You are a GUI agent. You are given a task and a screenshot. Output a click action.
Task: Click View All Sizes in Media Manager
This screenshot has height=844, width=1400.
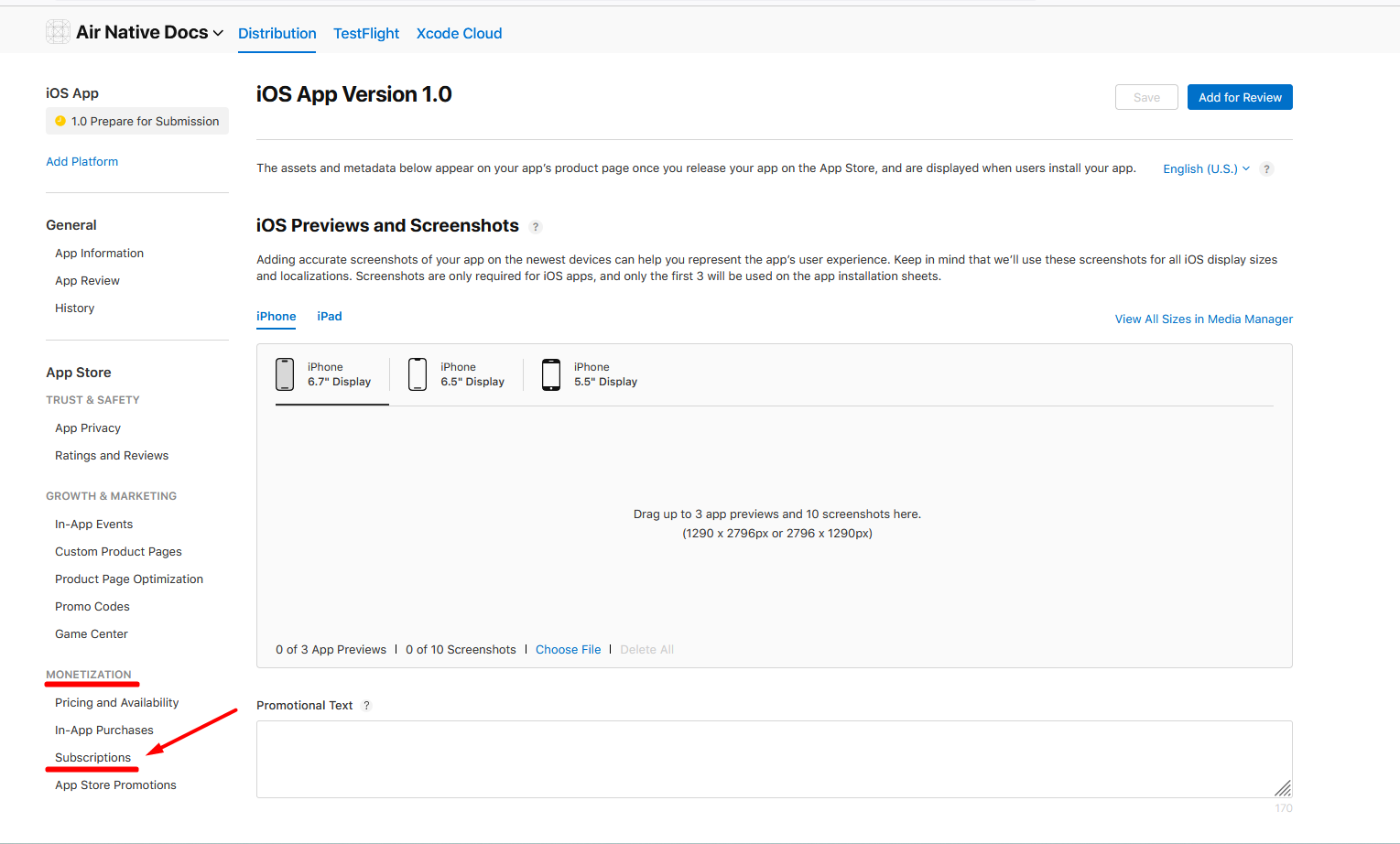coord(1203,319)
